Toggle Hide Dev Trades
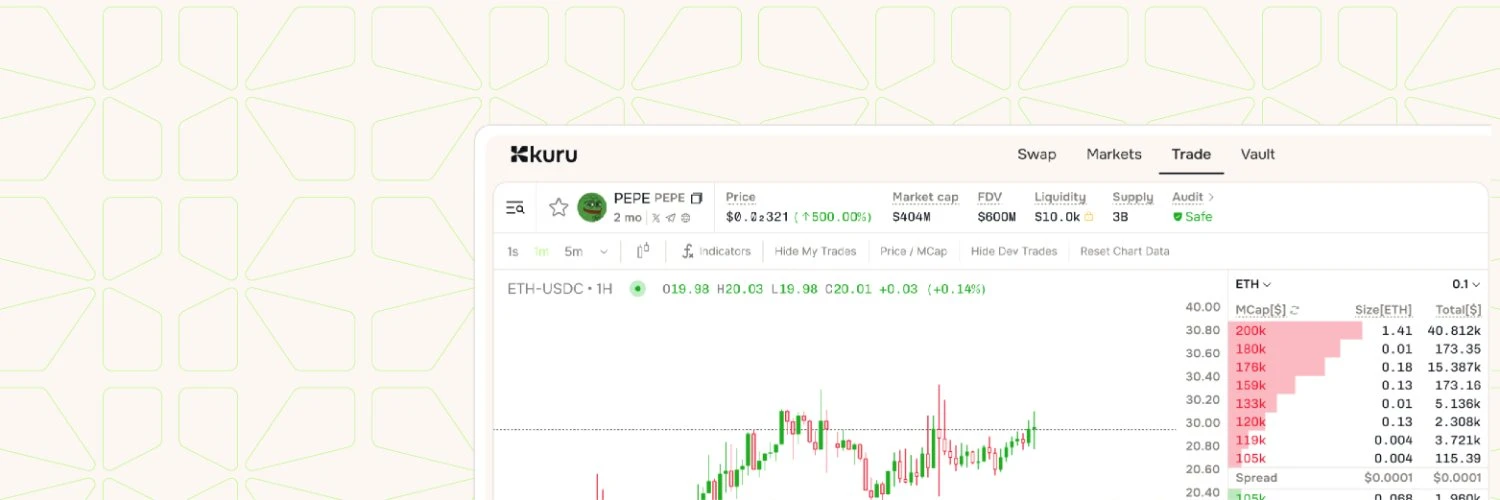 tap(1013, 251)
